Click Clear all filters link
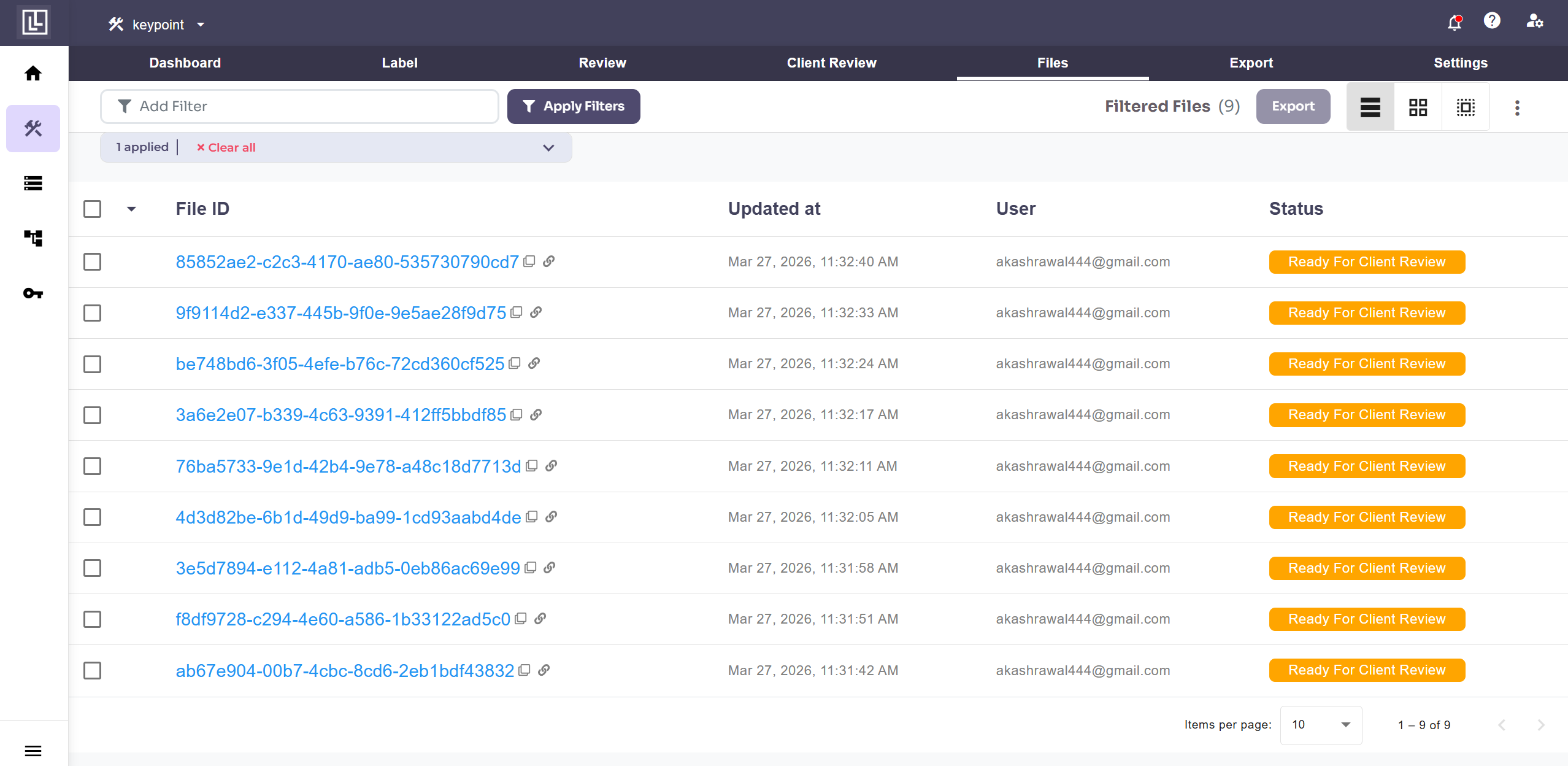 [x=226, y=148]
